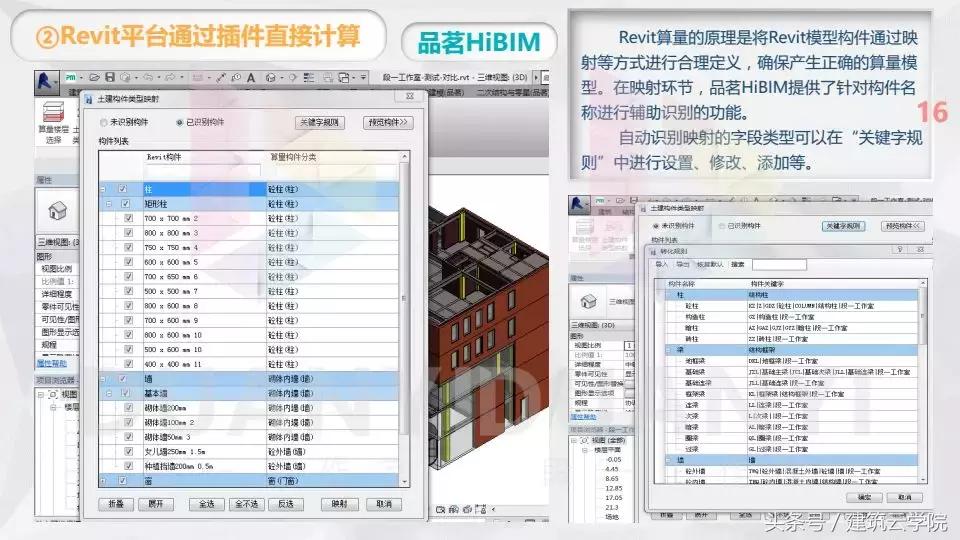This screenshot has height=540, width=960.
Task: Click the 展开 button in left dialog
Action: click(x=156, y=504)
